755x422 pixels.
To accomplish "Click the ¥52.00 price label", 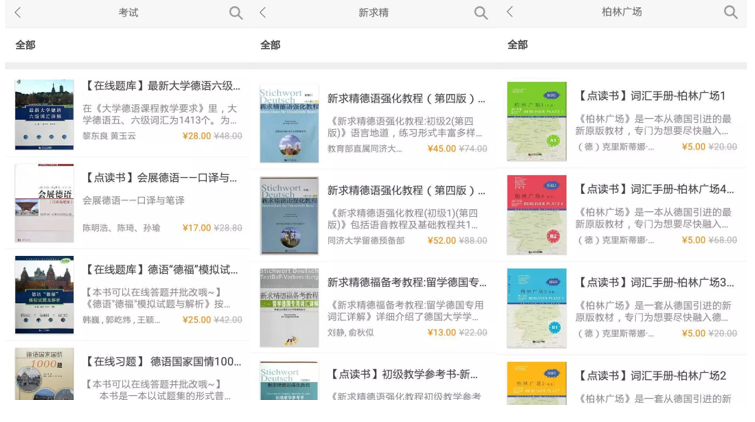I will 442,240.
